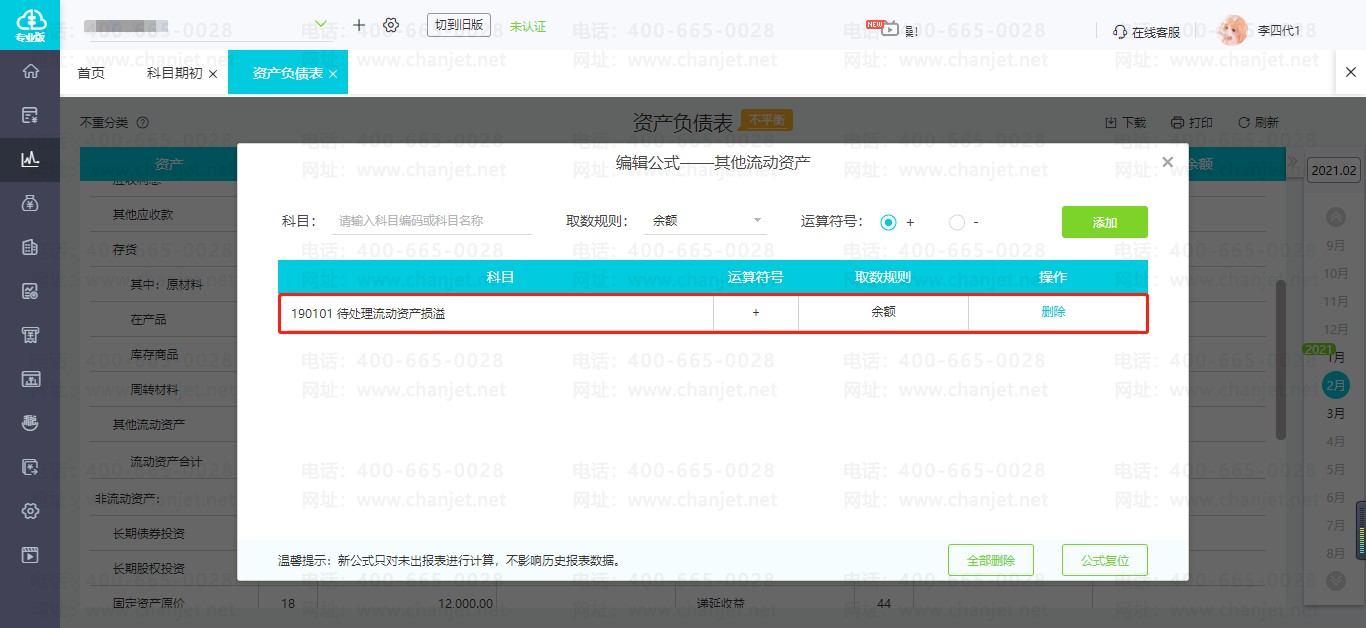Viewport: 1366px width, 628px height.
Task: Click the help question mark beside 不重分类
Action: click(x=142, y=123)
